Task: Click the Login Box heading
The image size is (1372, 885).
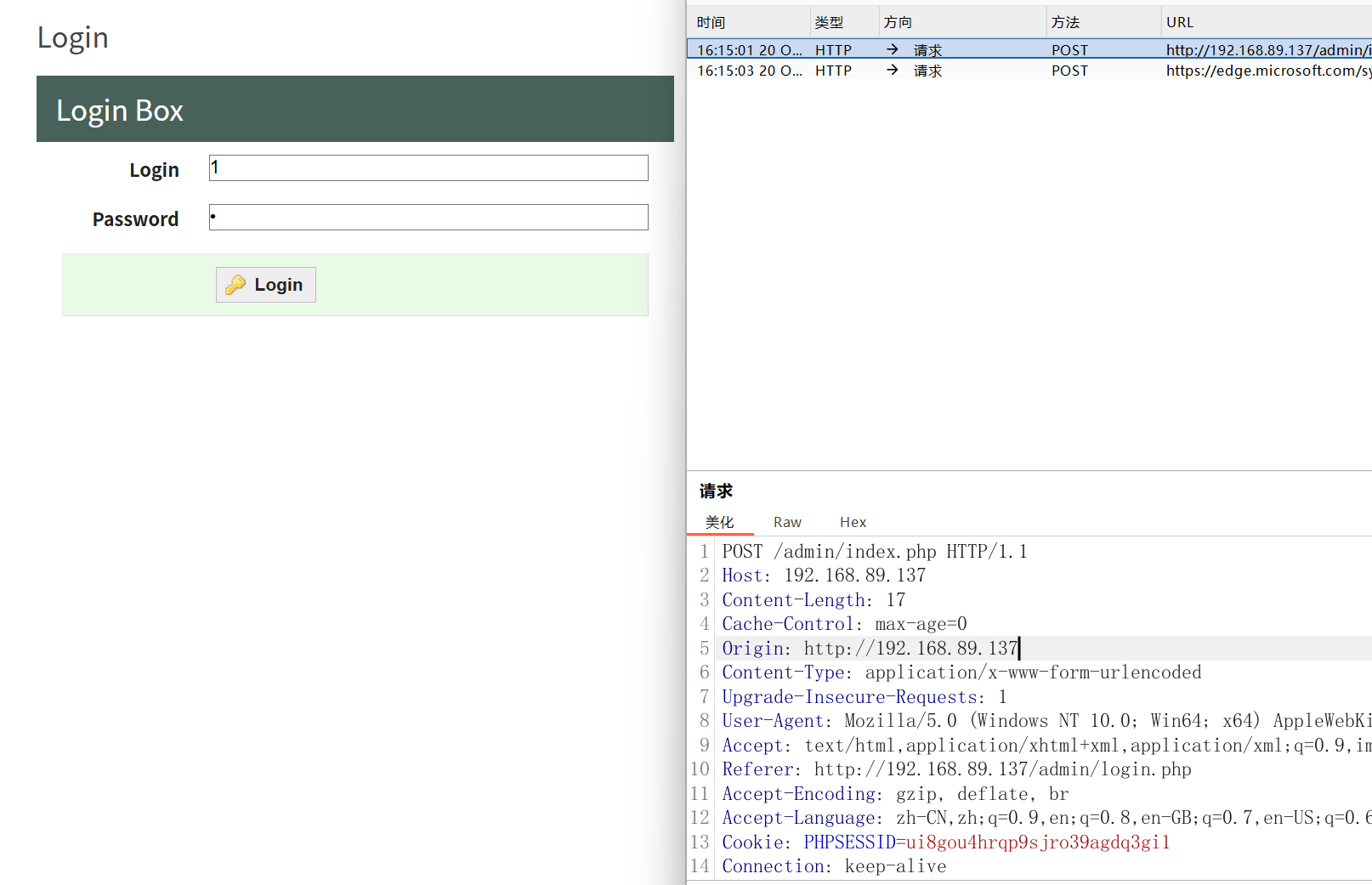Action: tap(120, 111)
